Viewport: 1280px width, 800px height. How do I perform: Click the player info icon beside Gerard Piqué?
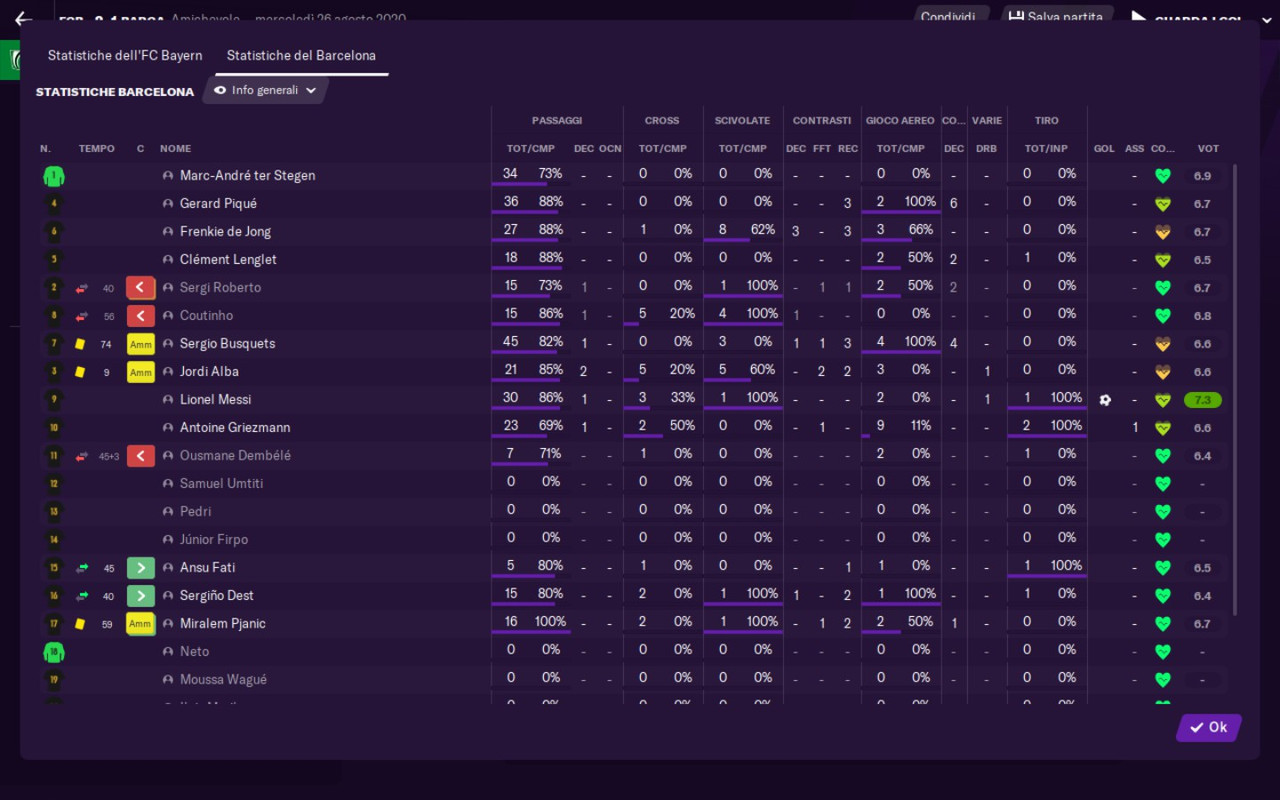click(x=168, y=204)
